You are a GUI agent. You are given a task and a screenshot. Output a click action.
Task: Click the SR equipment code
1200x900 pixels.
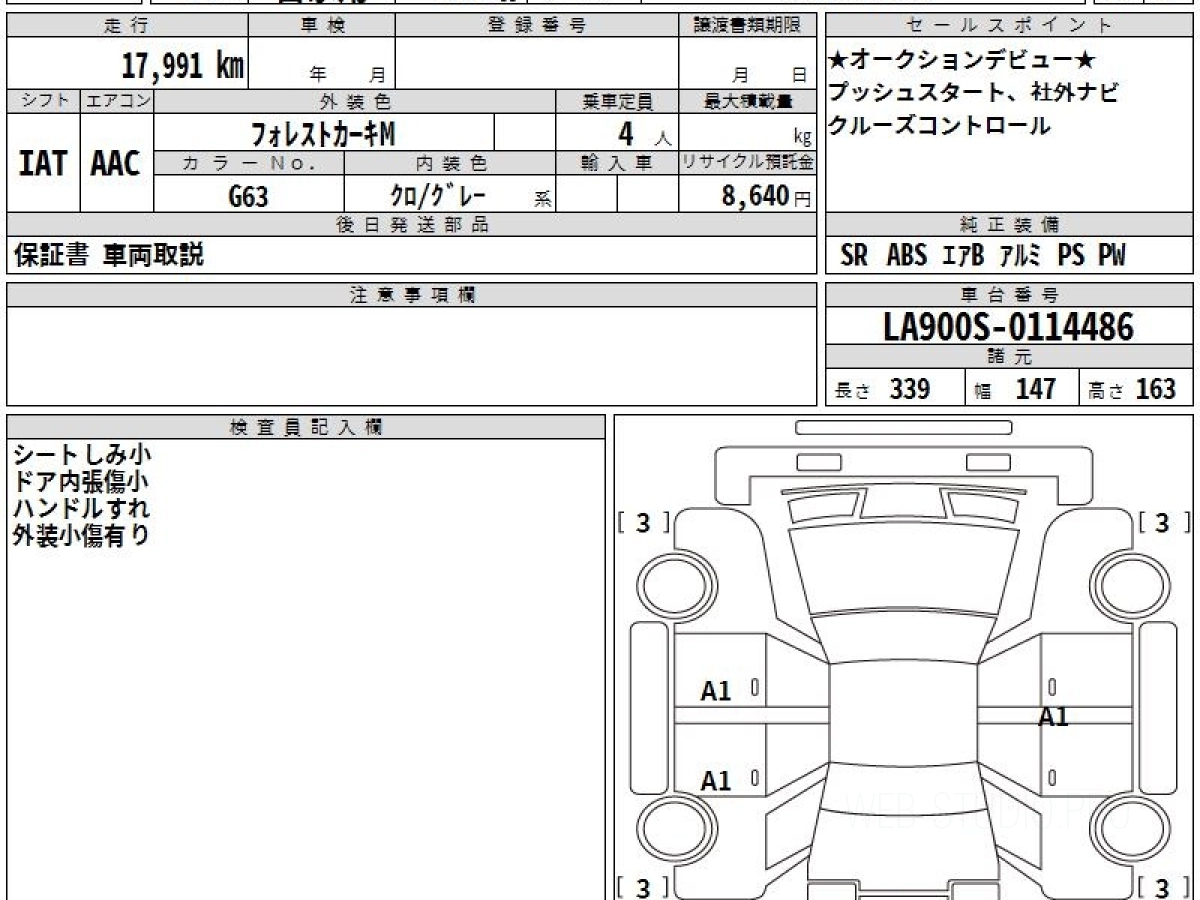tap(855, 256)
